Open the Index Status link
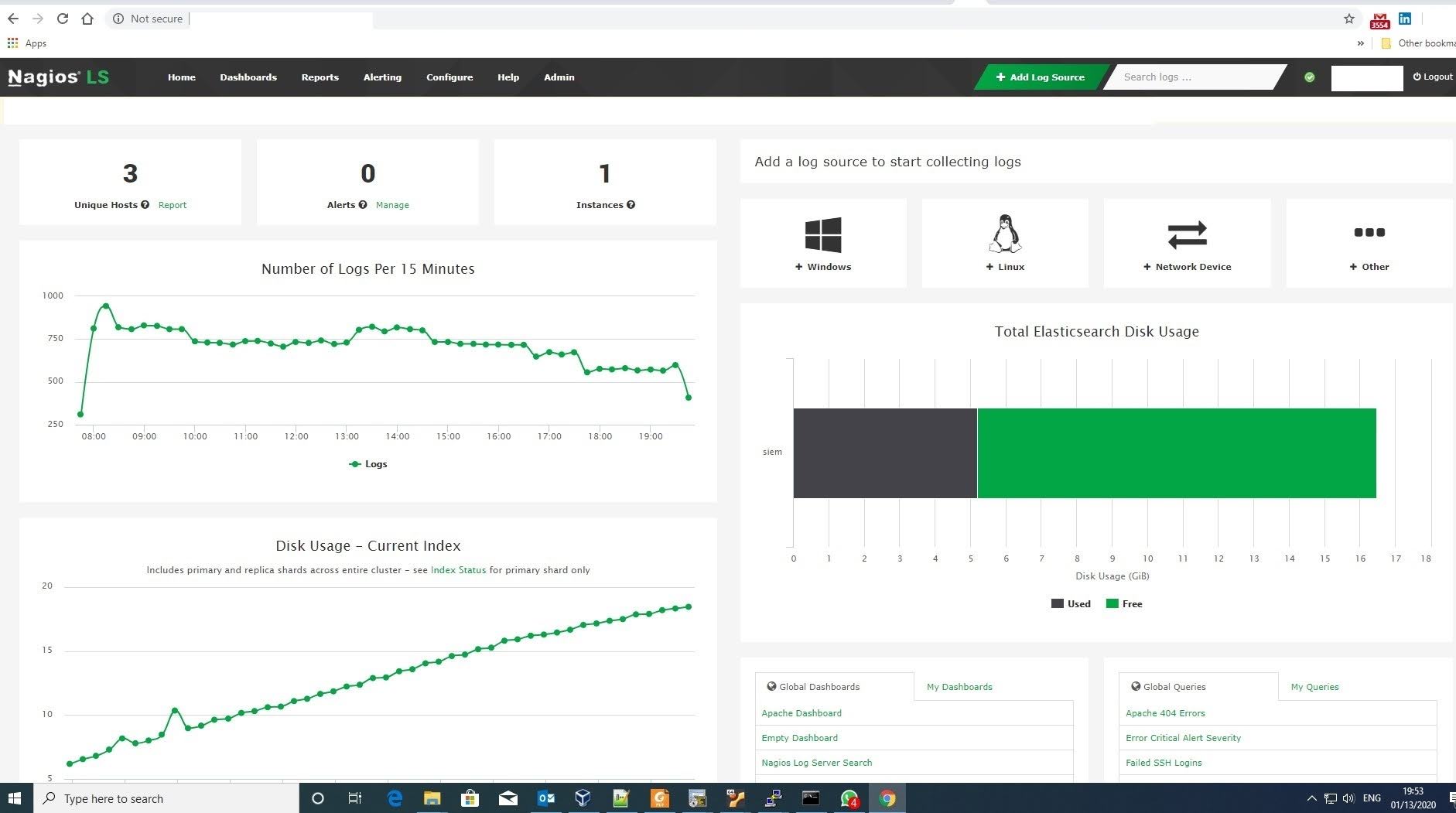Image resolution: width=1456 pixels, height=813 pixels. 459,570
